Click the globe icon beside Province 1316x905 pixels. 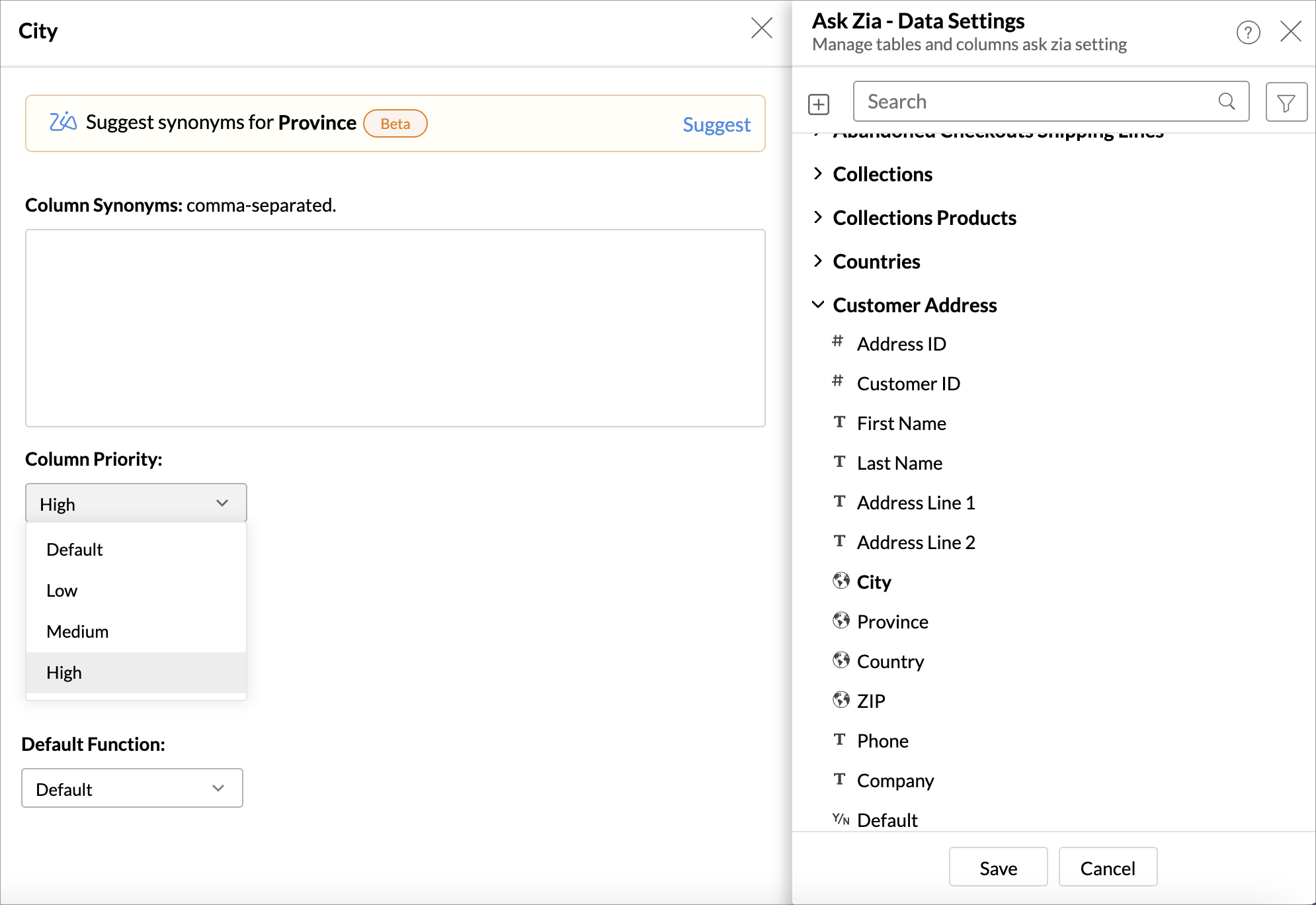(841, 621)
